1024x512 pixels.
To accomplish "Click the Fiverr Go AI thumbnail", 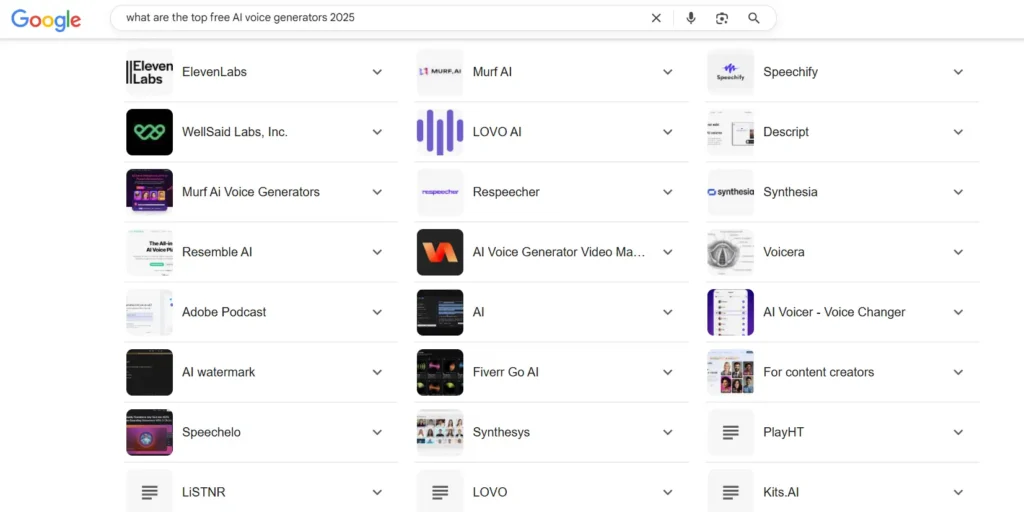I will tap(440, 372).
